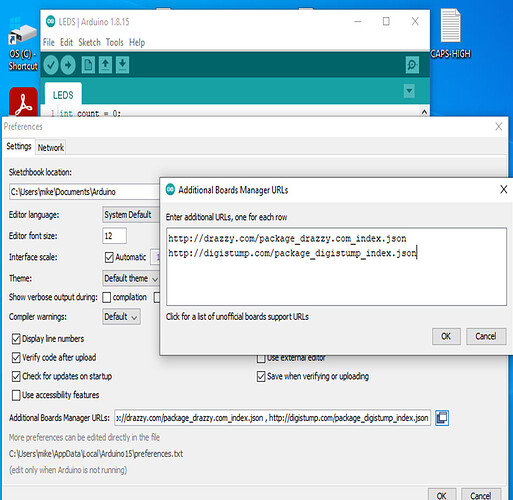
Task: Open the tab menu dropdown arrow
Action: (409, 91)
